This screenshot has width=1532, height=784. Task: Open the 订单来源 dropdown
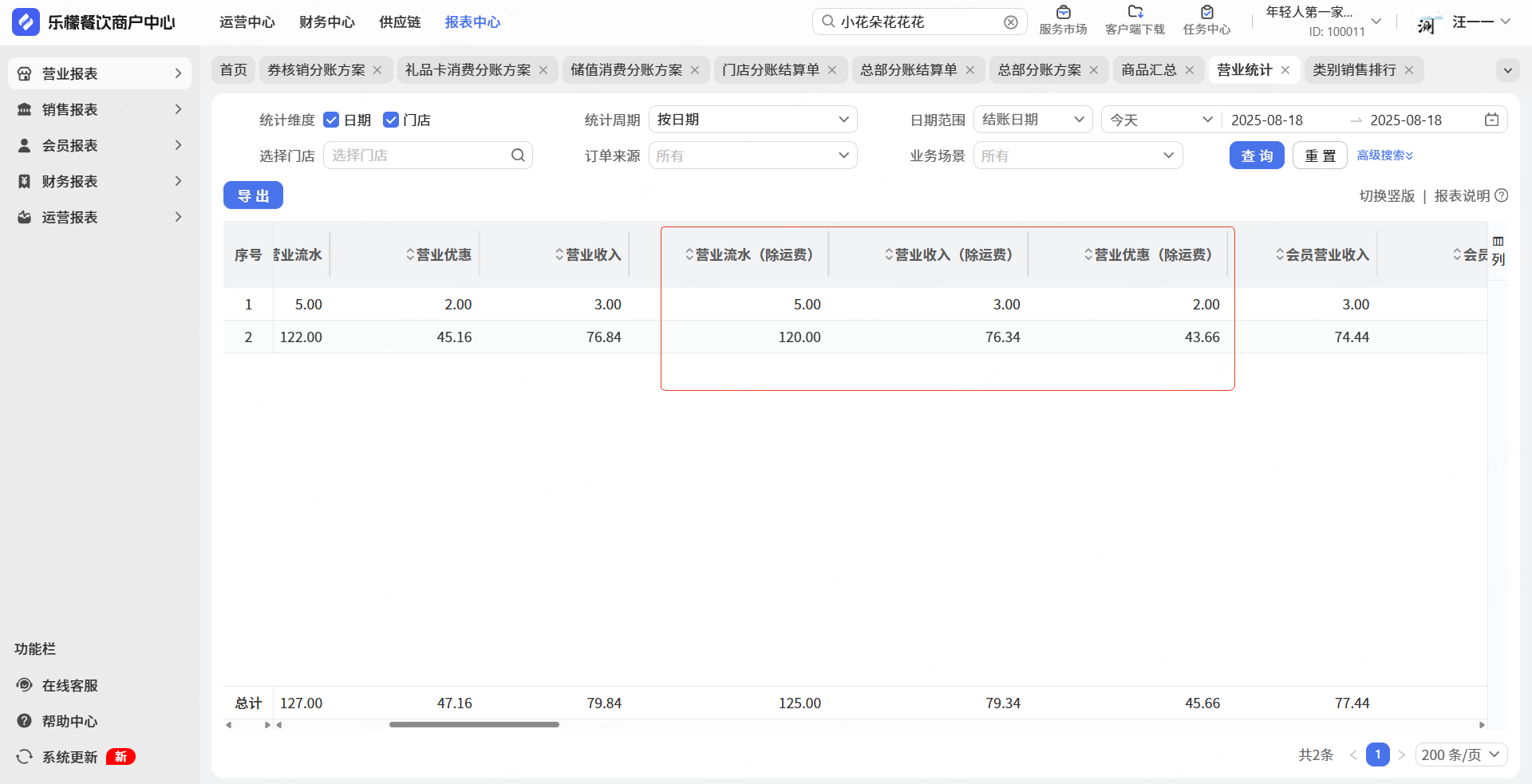coord(752,156)
